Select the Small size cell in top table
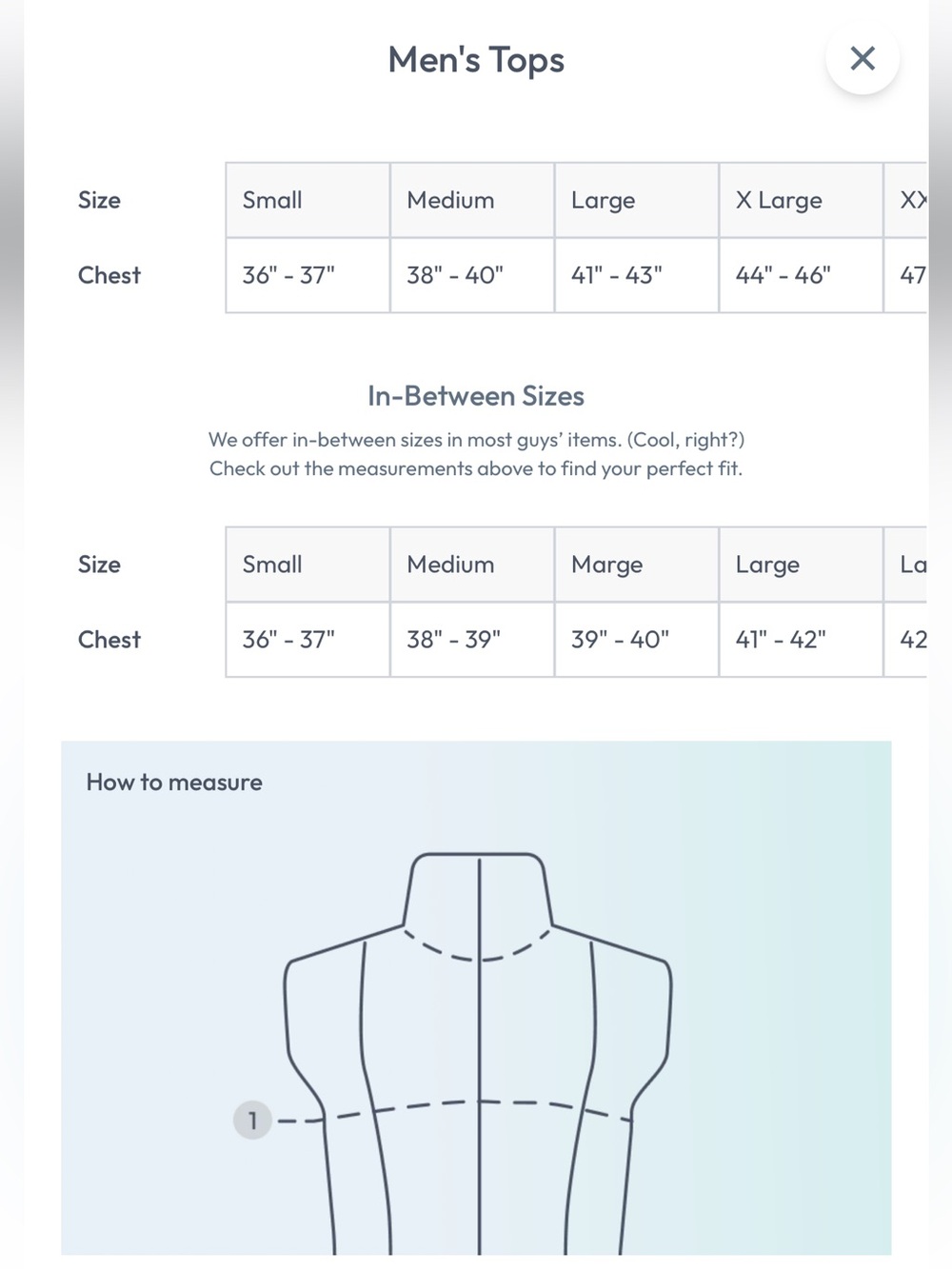Viewport: 952px width, 1269px height. coord(307,200)
